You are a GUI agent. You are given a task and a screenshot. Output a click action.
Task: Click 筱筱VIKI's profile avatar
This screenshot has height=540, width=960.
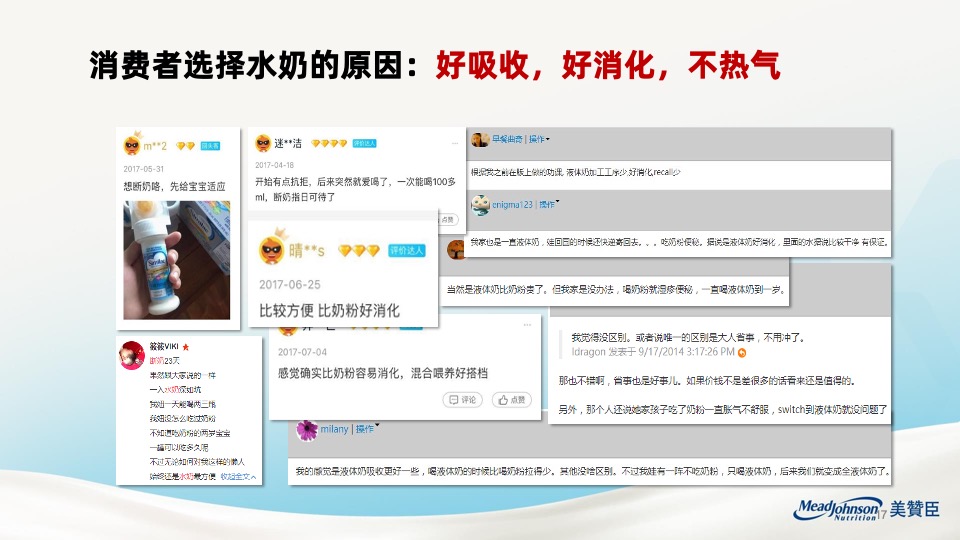pyautogui.click(x=132, y=356)
